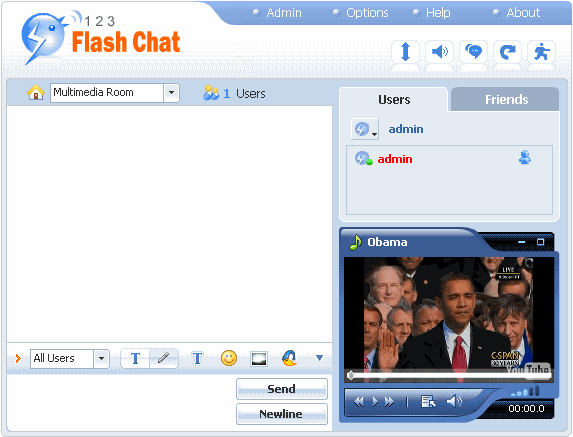
Task: Click the curved refresh arrow icon
Action: (507, 52)
